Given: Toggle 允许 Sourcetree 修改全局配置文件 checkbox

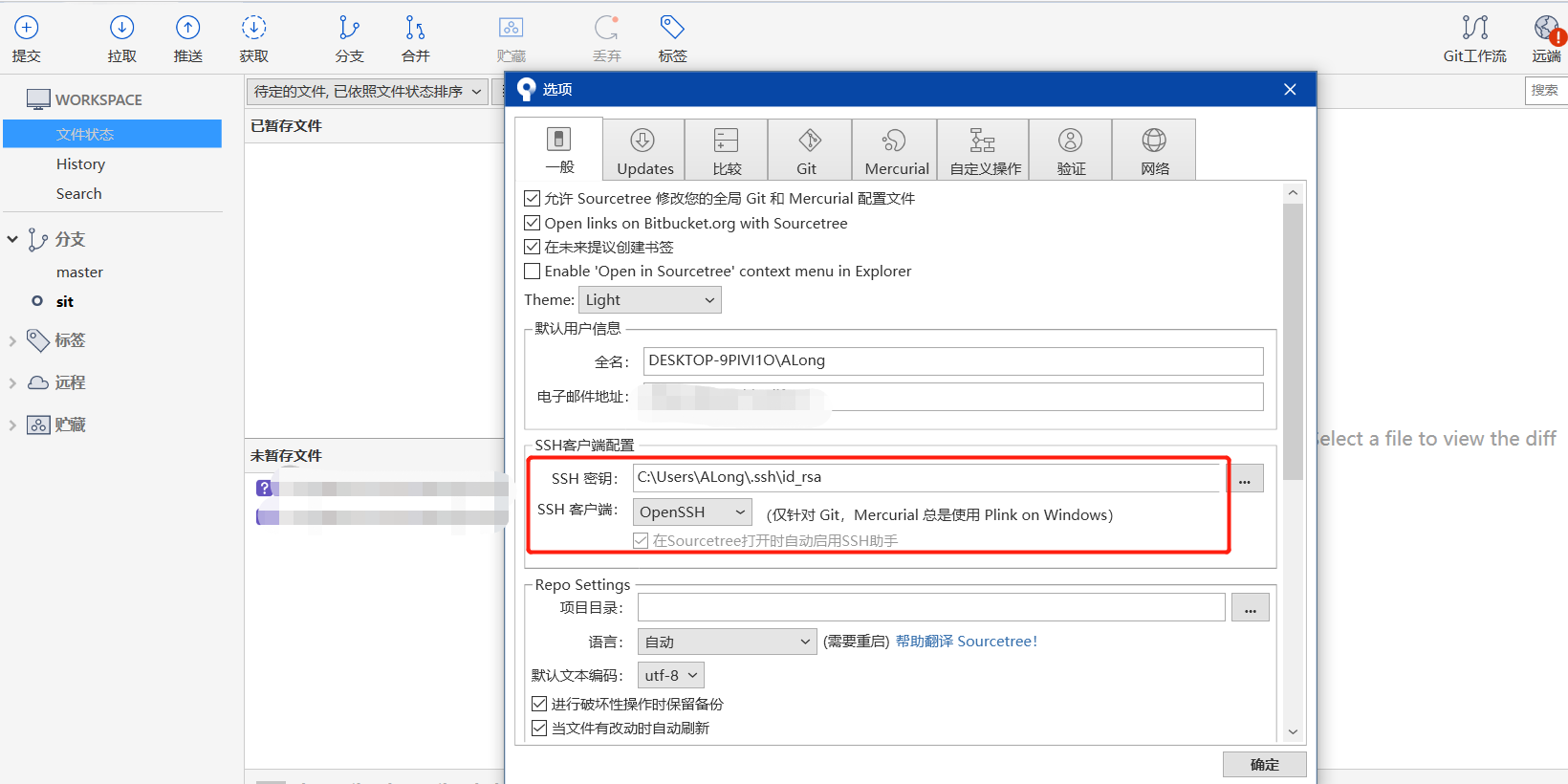Looking at the screenshot, I should pos(533,199).
